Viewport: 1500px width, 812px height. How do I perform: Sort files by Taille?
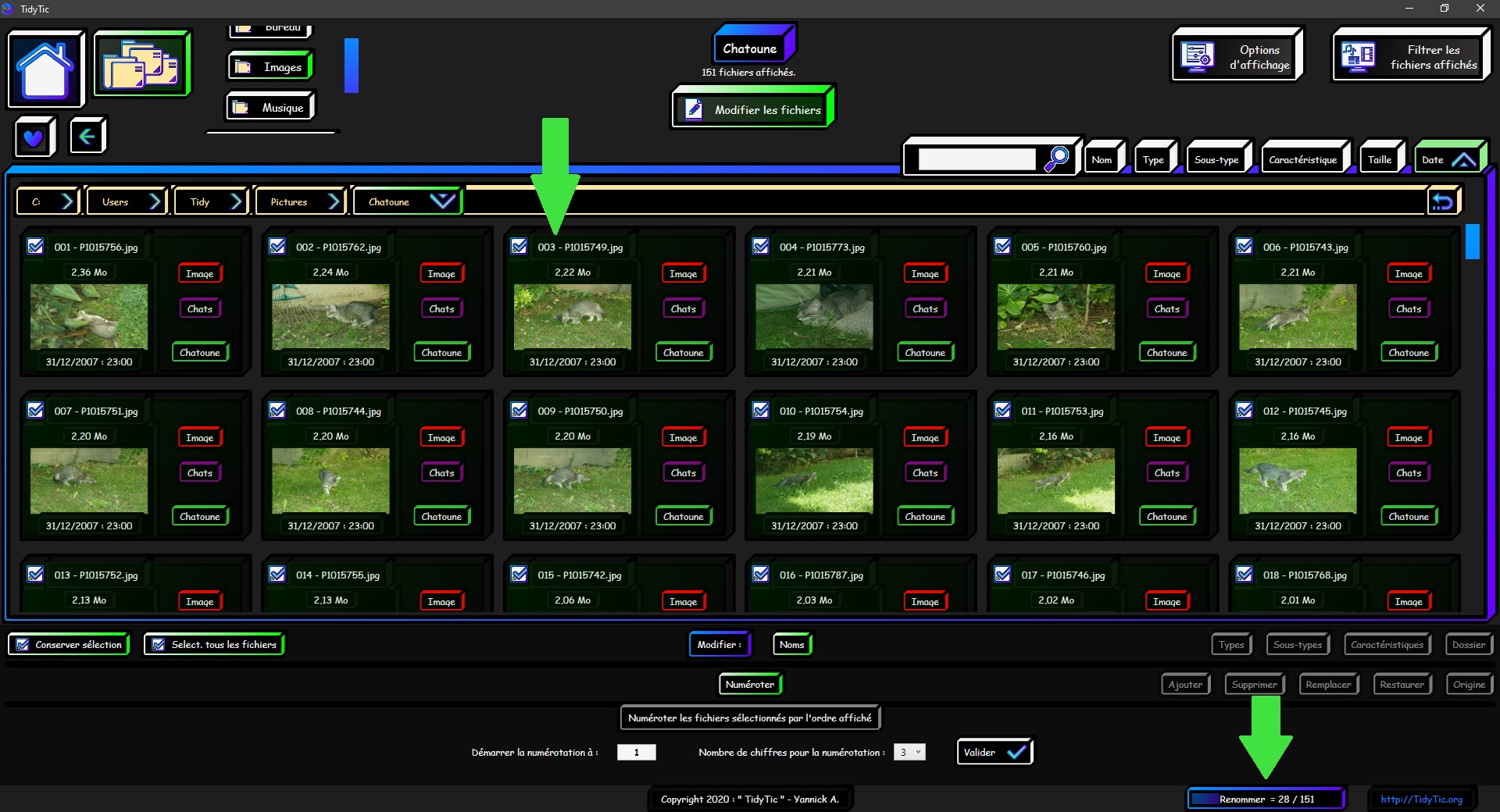[1380, 159]
